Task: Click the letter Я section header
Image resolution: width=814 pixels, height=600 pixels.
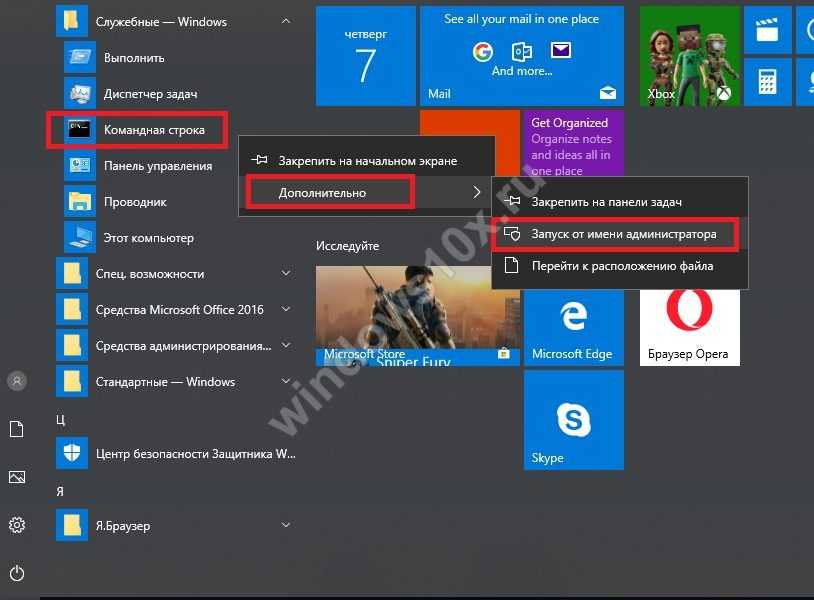Action: click(60, 491)
